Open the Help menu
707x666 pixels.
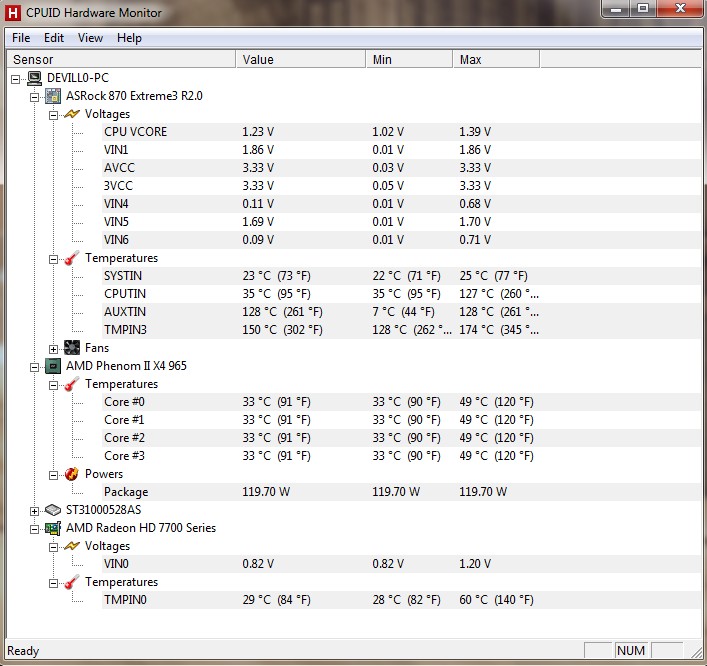(x=129, y=38)
